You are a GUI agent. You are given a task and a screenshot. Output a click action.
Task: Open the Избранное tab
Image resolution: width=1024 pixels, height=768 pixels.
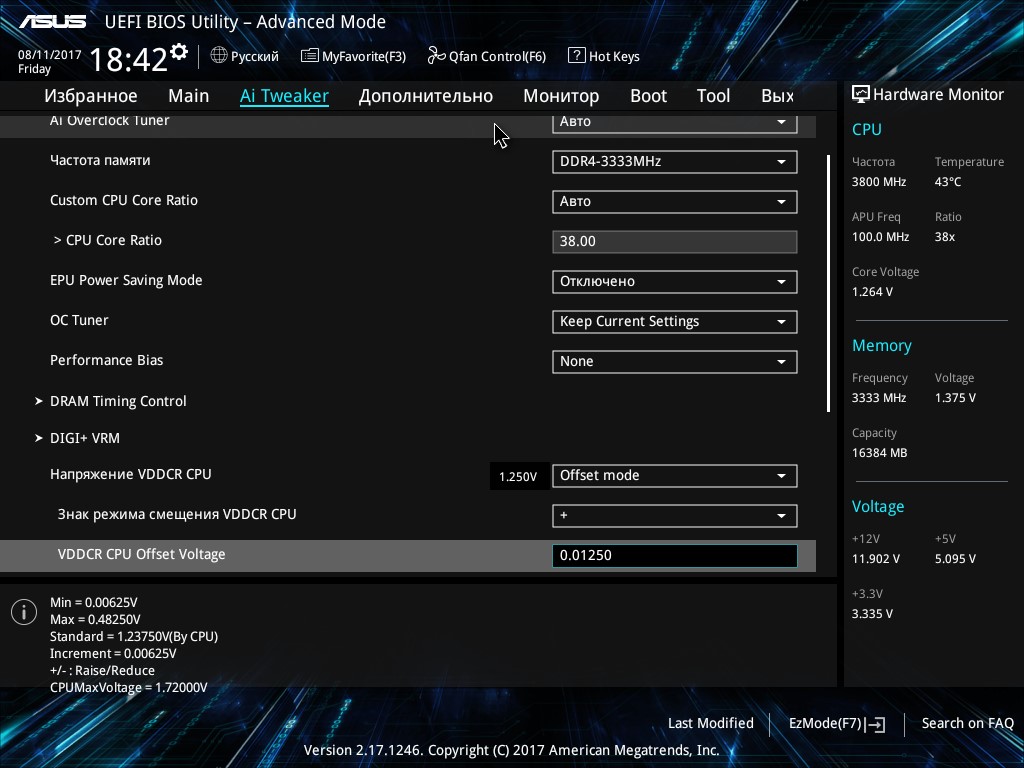(91, 96)
